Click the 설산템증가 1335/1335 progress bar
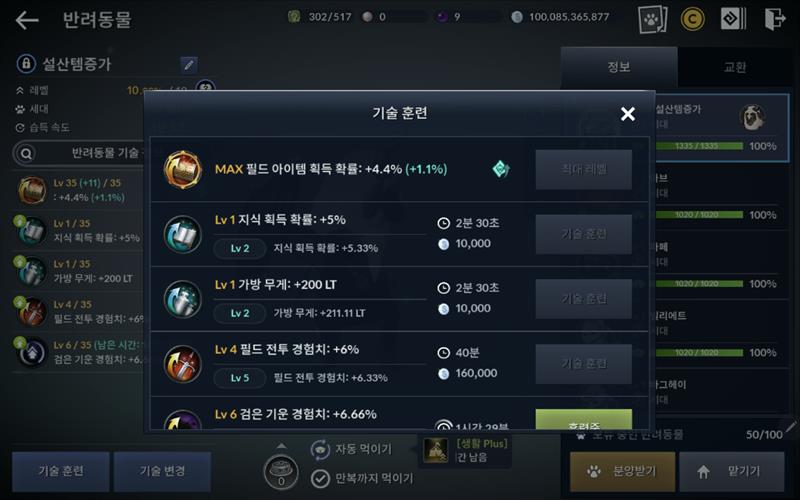The height and width of the screenshot is (500, 800). pos(696,146)
